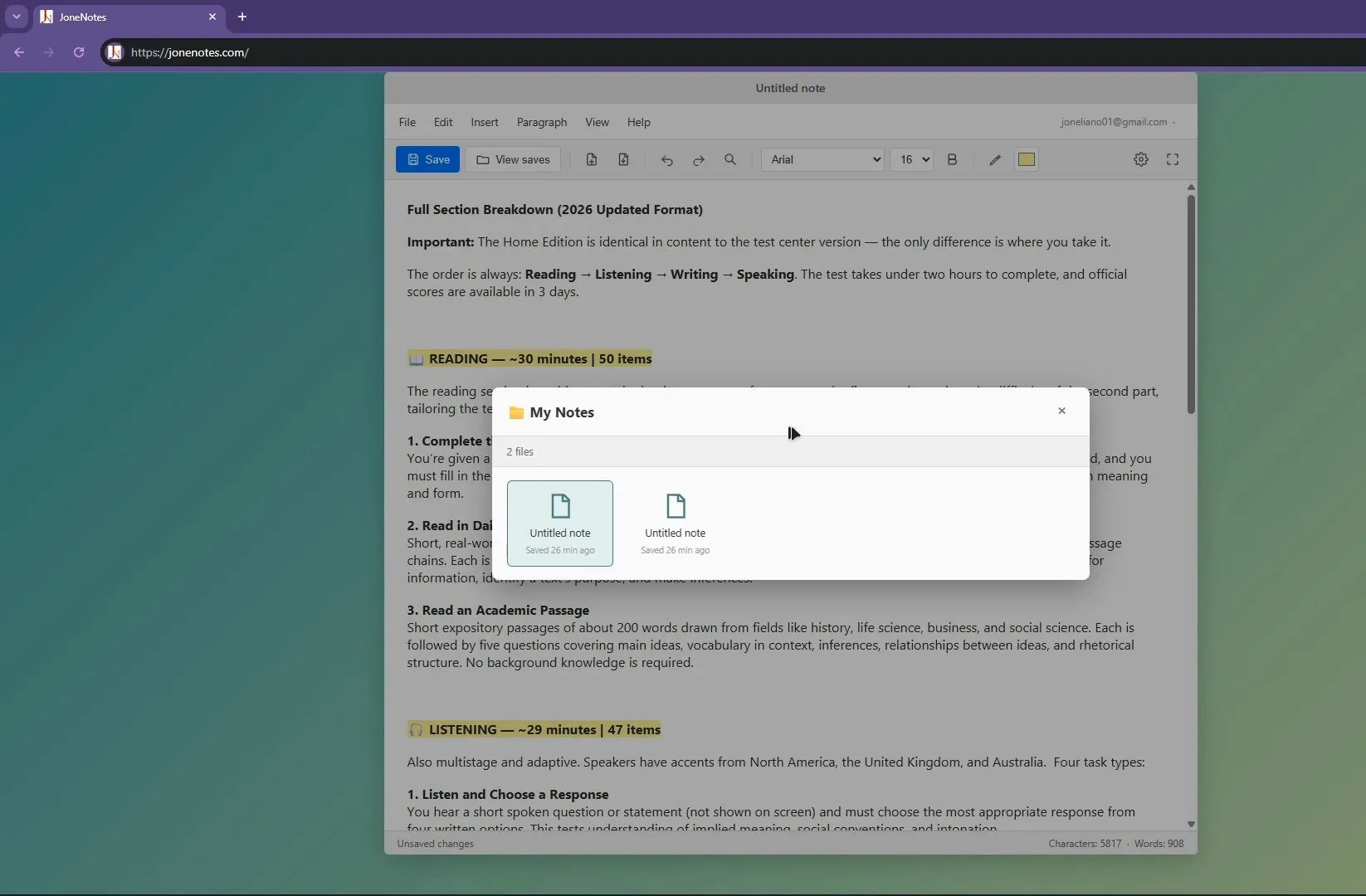
Task: Open the File menu
Action: [407, 122]
